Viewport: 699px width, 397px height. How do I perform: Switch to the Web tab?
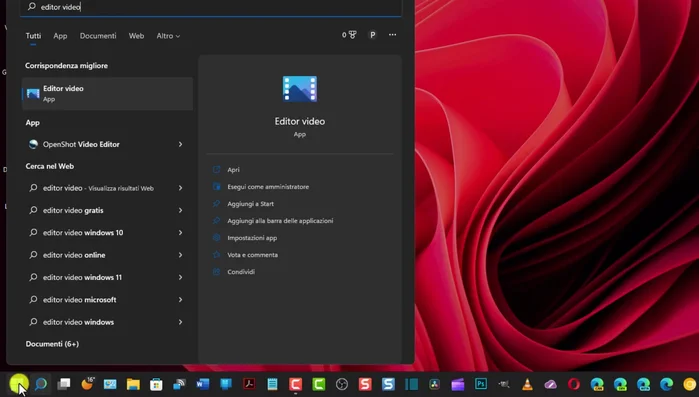click(x=136, y=36)
